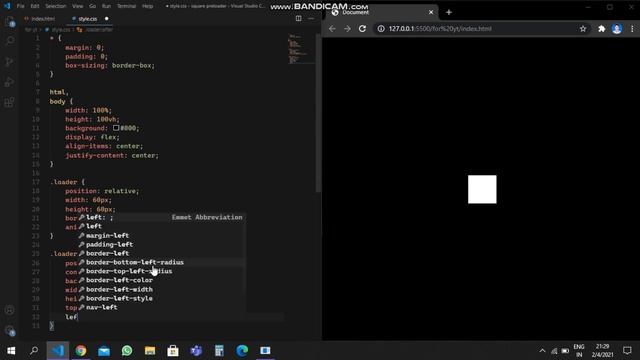Screen dimensions: 640x360
Task: Open File Explorer from the taskbar
Action: point(150,350)
